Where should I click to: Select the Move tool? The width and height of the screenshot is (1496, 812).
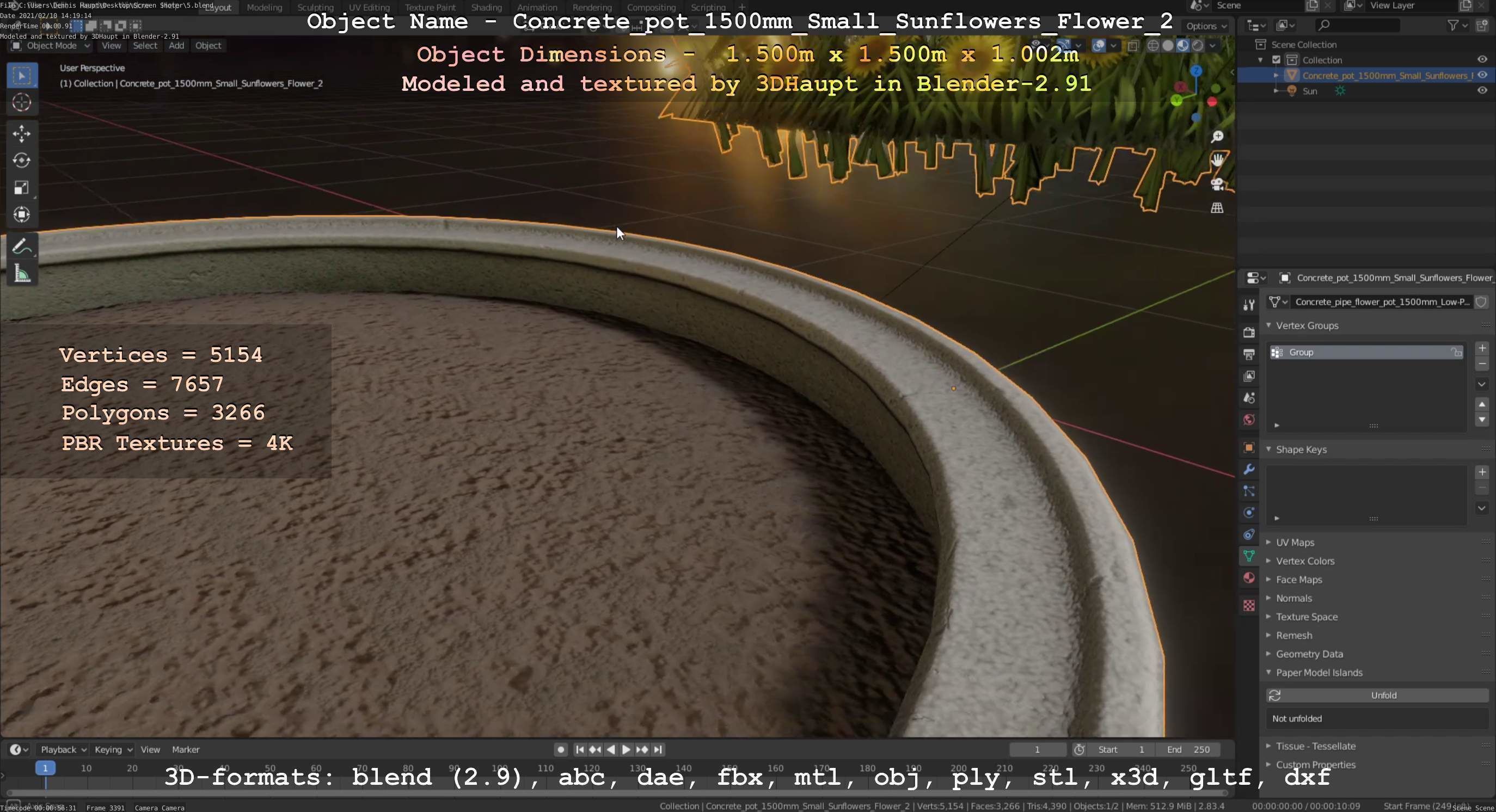point(21,134)
